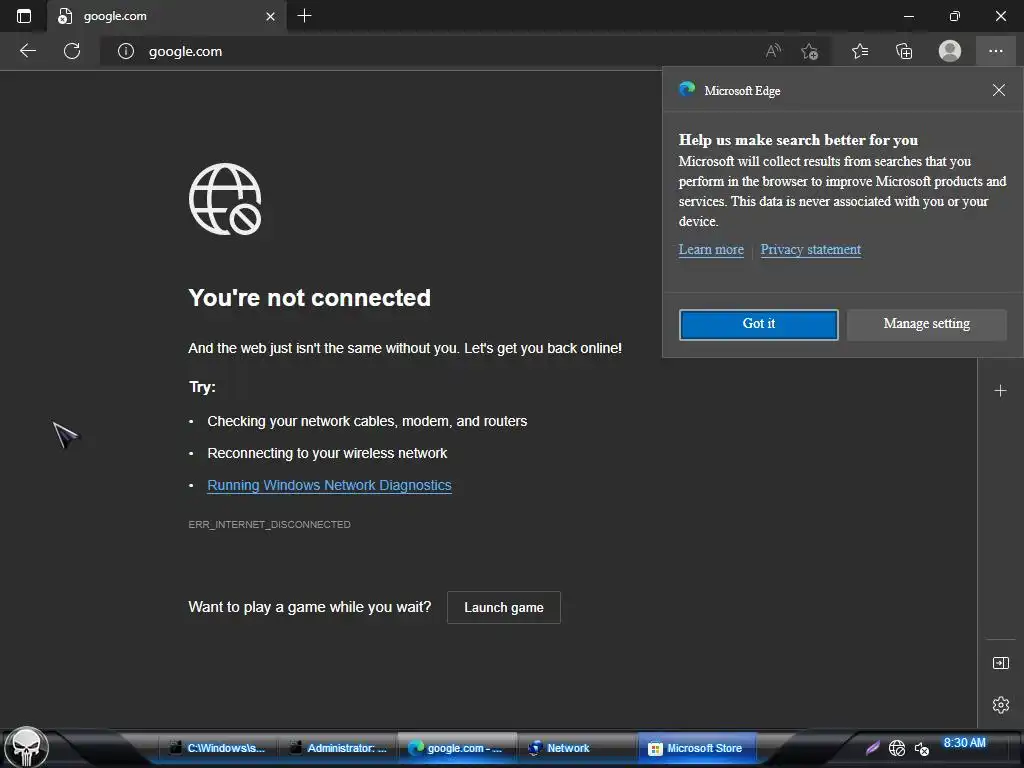Viewport: 1024px width, 768px height.
Task: Open Microsoft Store from taskbar
Action: point(697,748)
